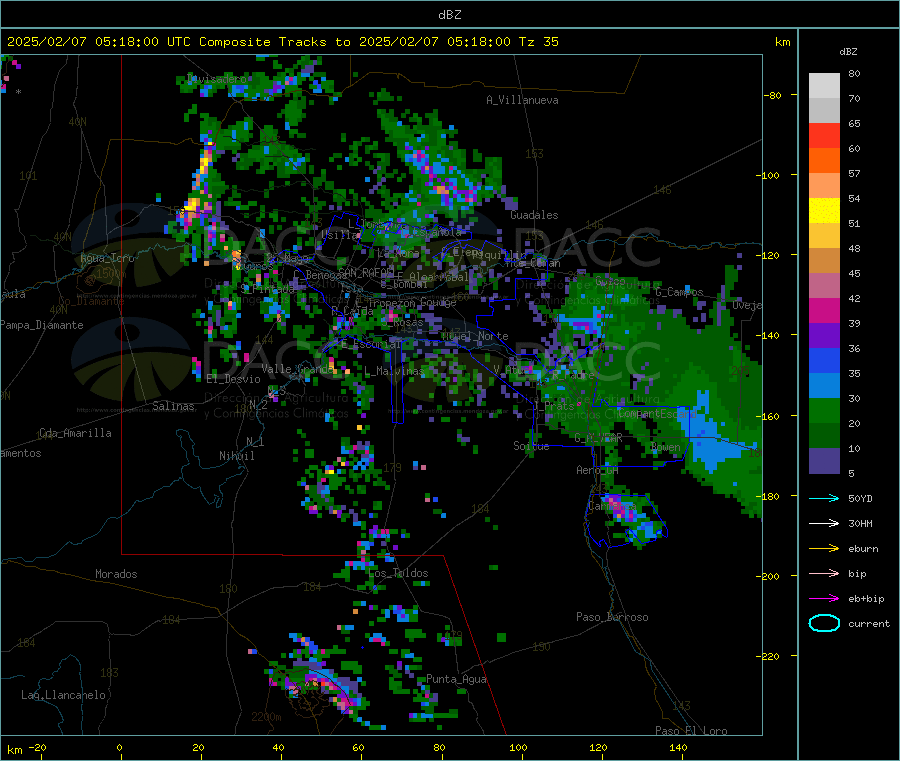Click the light blue 30–35 dBZ swatch
The height and width of the screenshot is (761, 900).
(x=824, y=386)
